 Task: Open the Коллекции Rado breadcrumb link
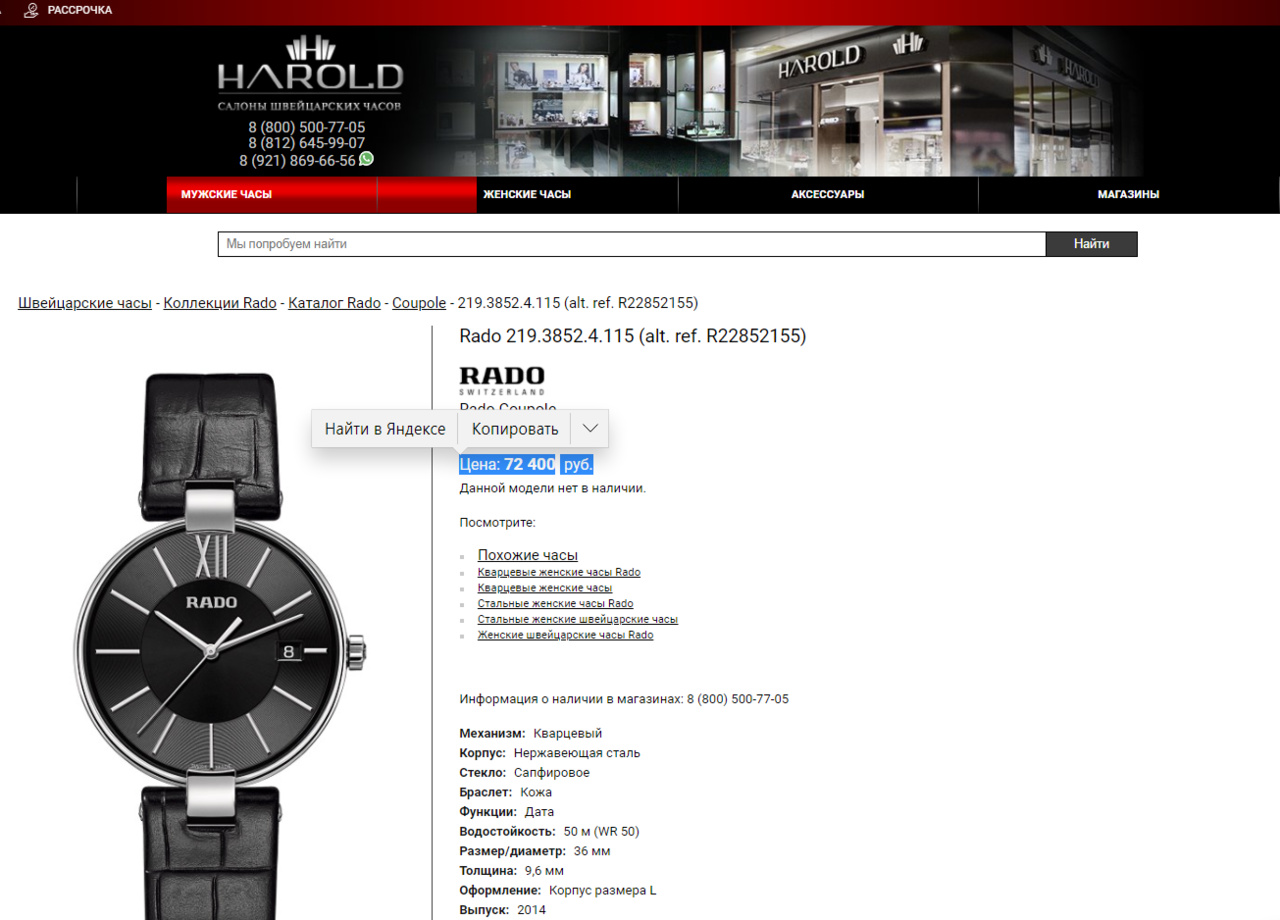point(220,303)
